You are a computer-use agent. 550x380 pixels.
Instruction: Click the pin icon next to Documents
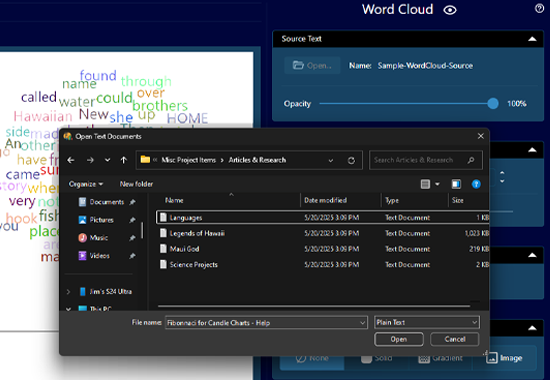pyautogui.click(x=132, y=202)
